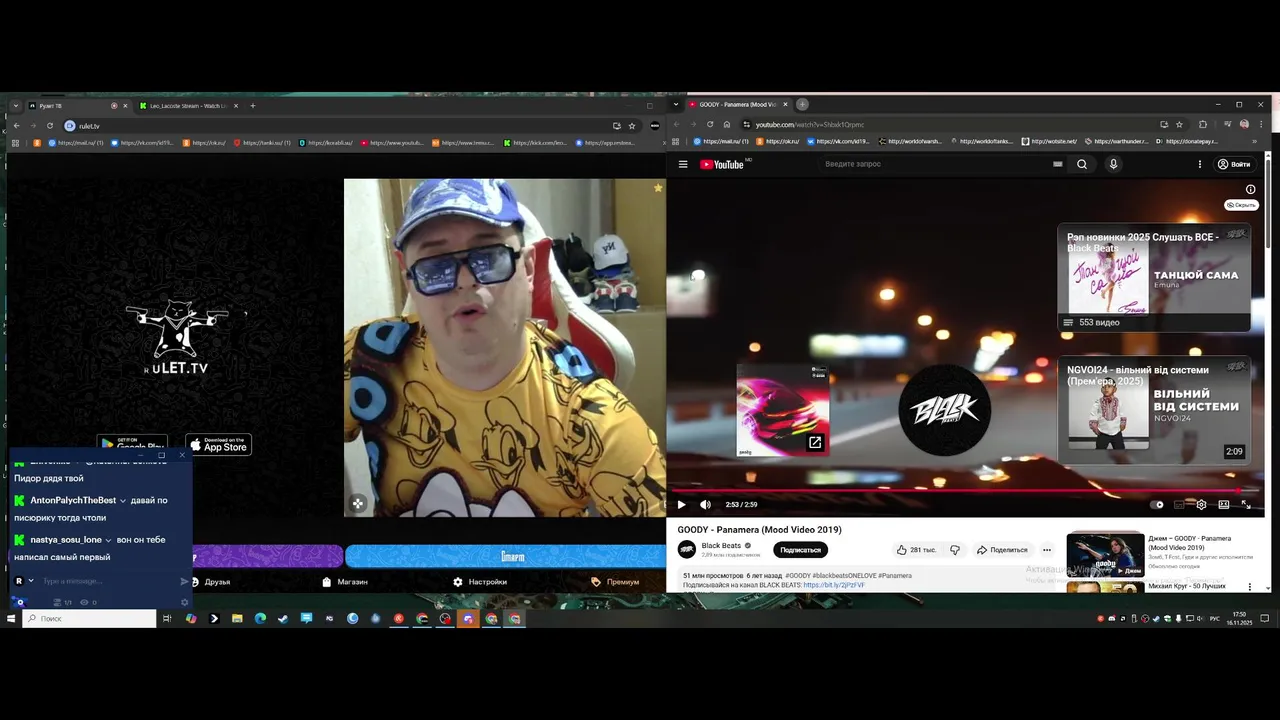Screen dimensions: 1280x720
Task: Open the new tab button in left browser
Action: tap(253, 106)
